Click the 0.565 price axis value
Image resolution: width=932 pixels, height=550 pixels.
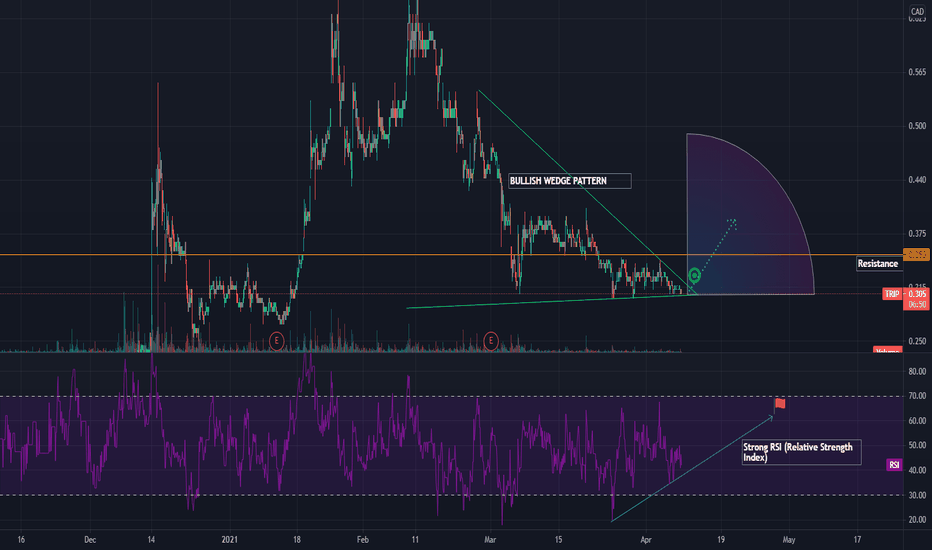point(917,72)
